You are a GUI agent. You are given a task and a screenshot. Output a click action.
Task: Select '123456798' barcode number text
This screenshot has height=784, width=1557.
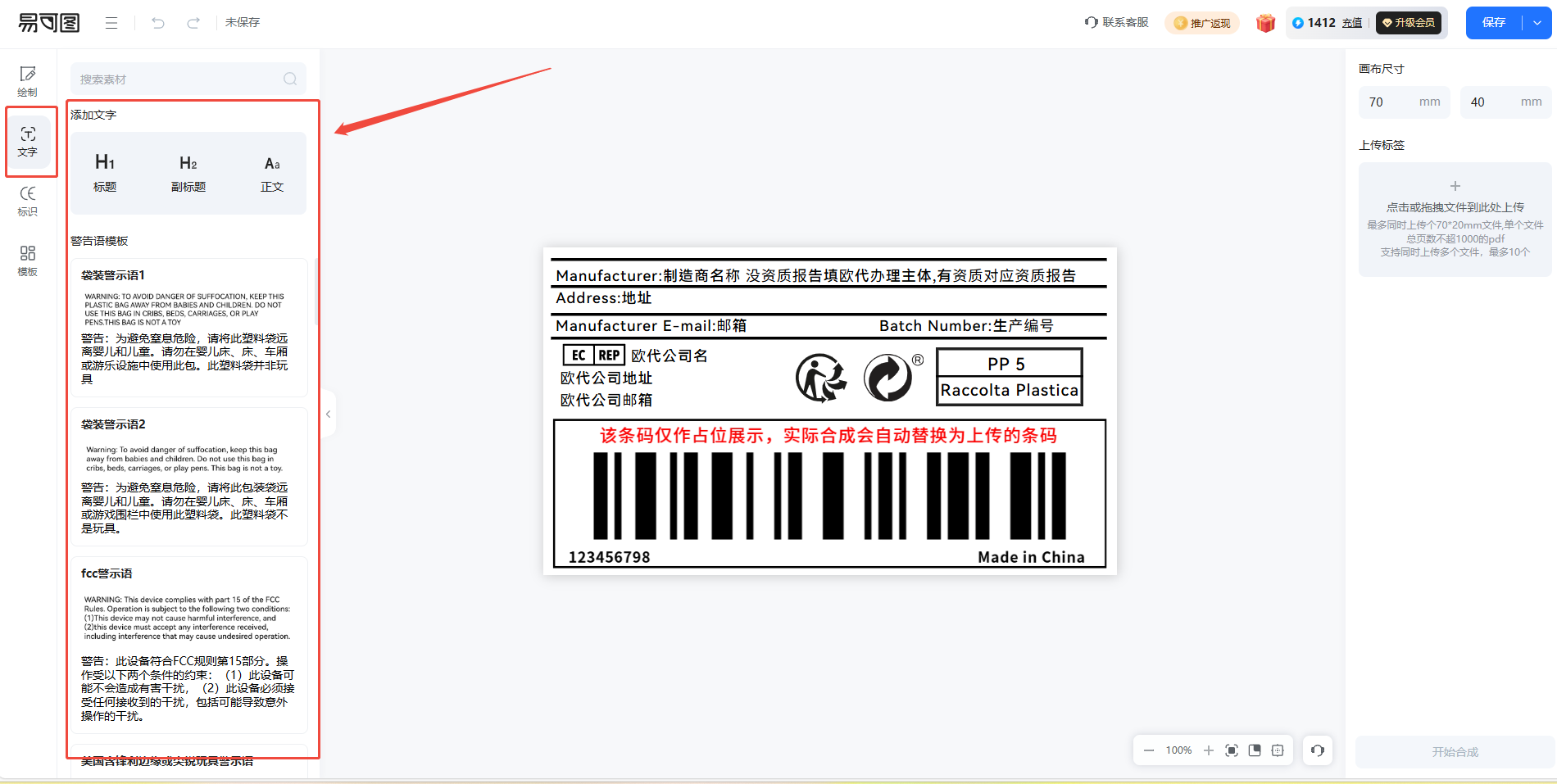tap(609, 557)
